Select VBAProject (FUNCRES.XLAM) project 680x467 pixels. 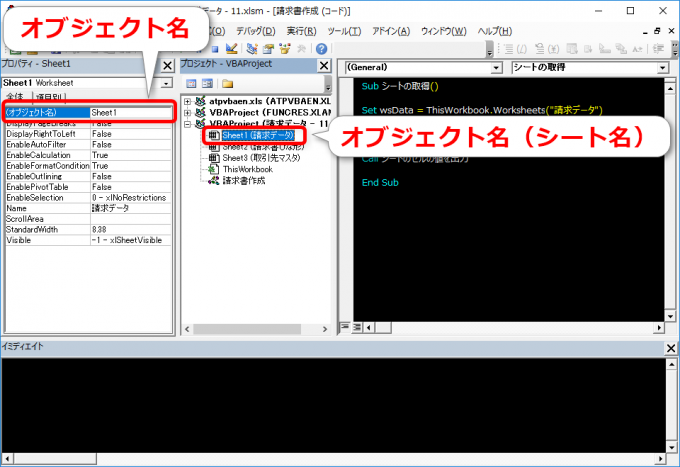click(x=269, y=112)
